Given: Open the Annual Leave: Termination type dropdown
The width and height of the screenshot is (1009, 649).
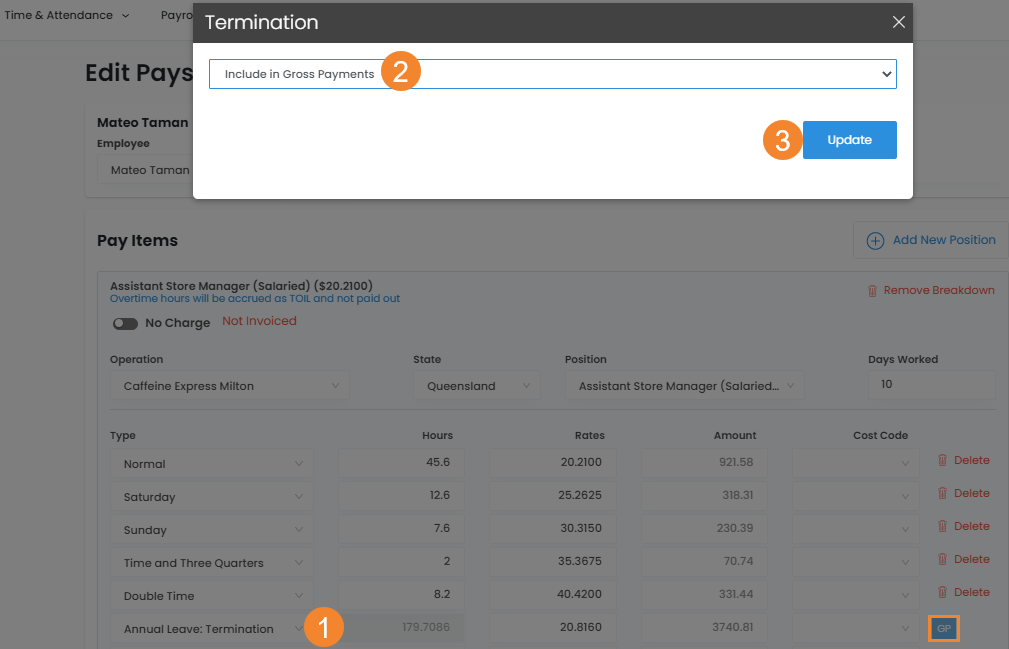Looking at the screenshot, I should pos(212,629).
